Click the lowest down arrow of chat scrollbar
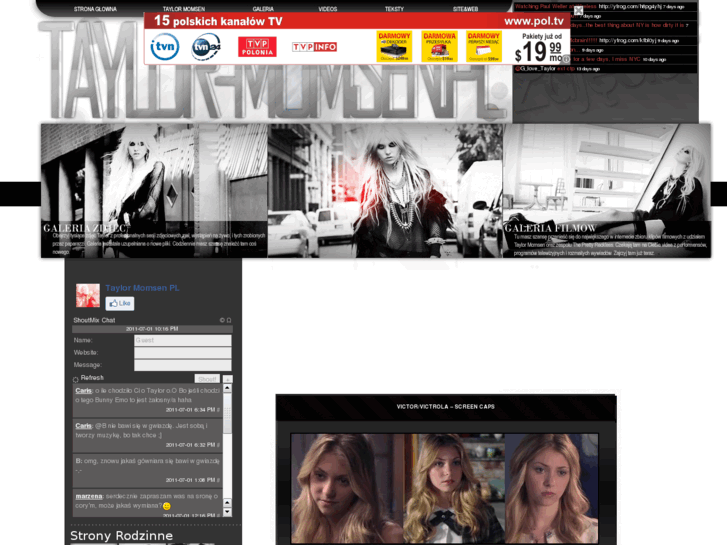The width and height of the screenshot is (727, 545). click(227, 512)
